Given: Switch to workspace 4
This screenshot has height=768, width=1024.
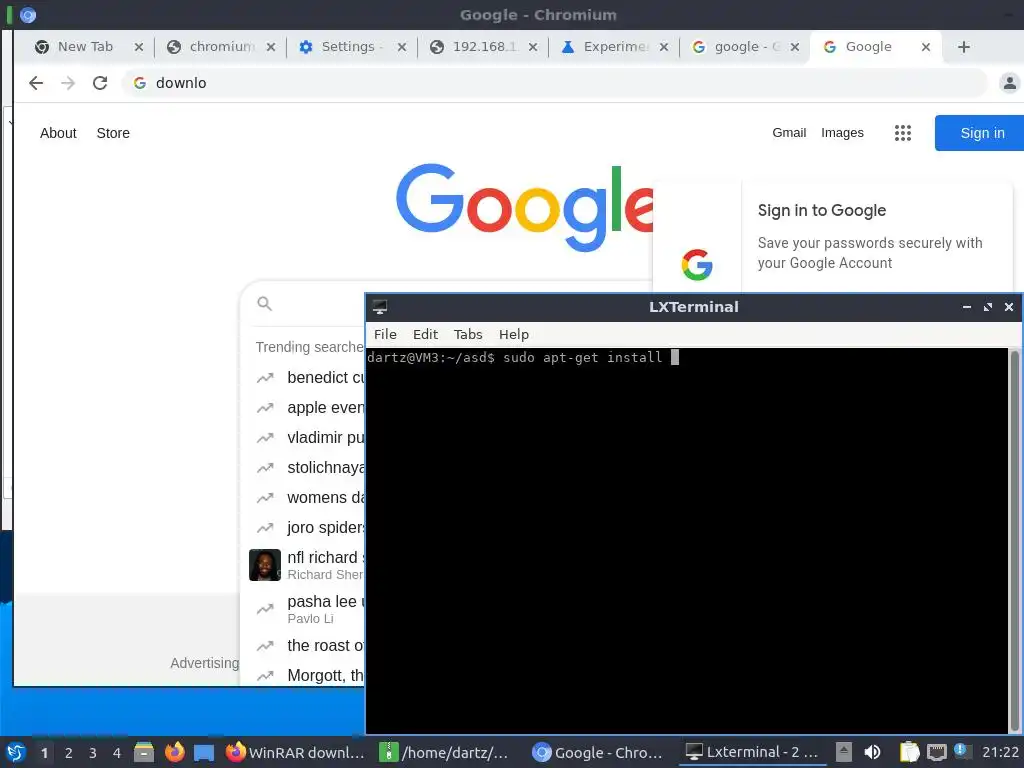Looking at the screenshot, I should 117,753.
